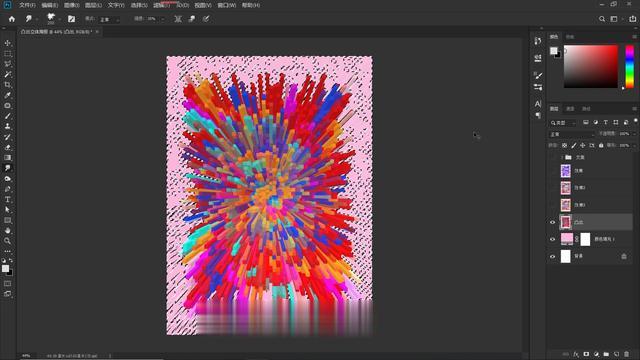
Task: Open the layer blend mode dropdown
Action: point(572,134)
